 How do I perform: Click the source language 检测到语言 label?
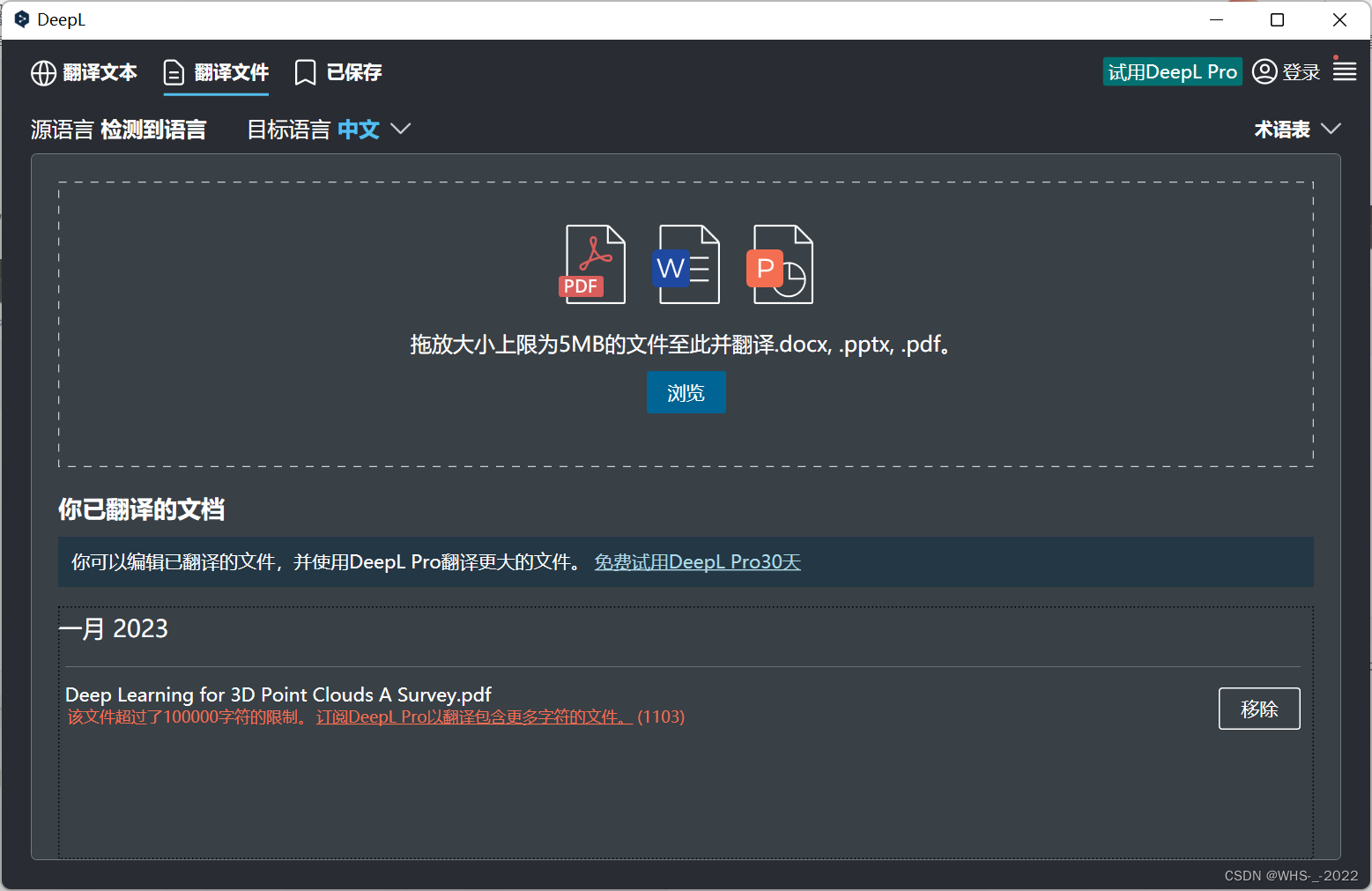pos(153,130)
